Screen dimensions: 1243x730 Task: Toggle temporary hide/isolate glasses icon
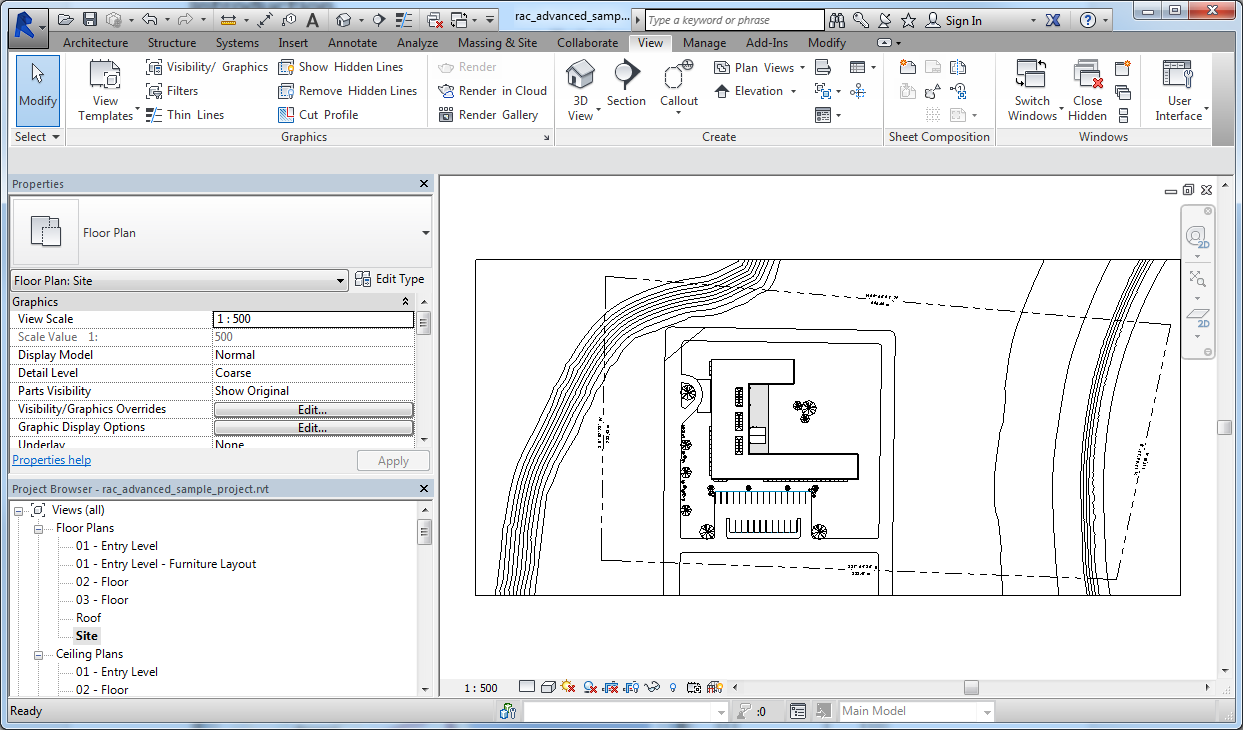[653, 687]
